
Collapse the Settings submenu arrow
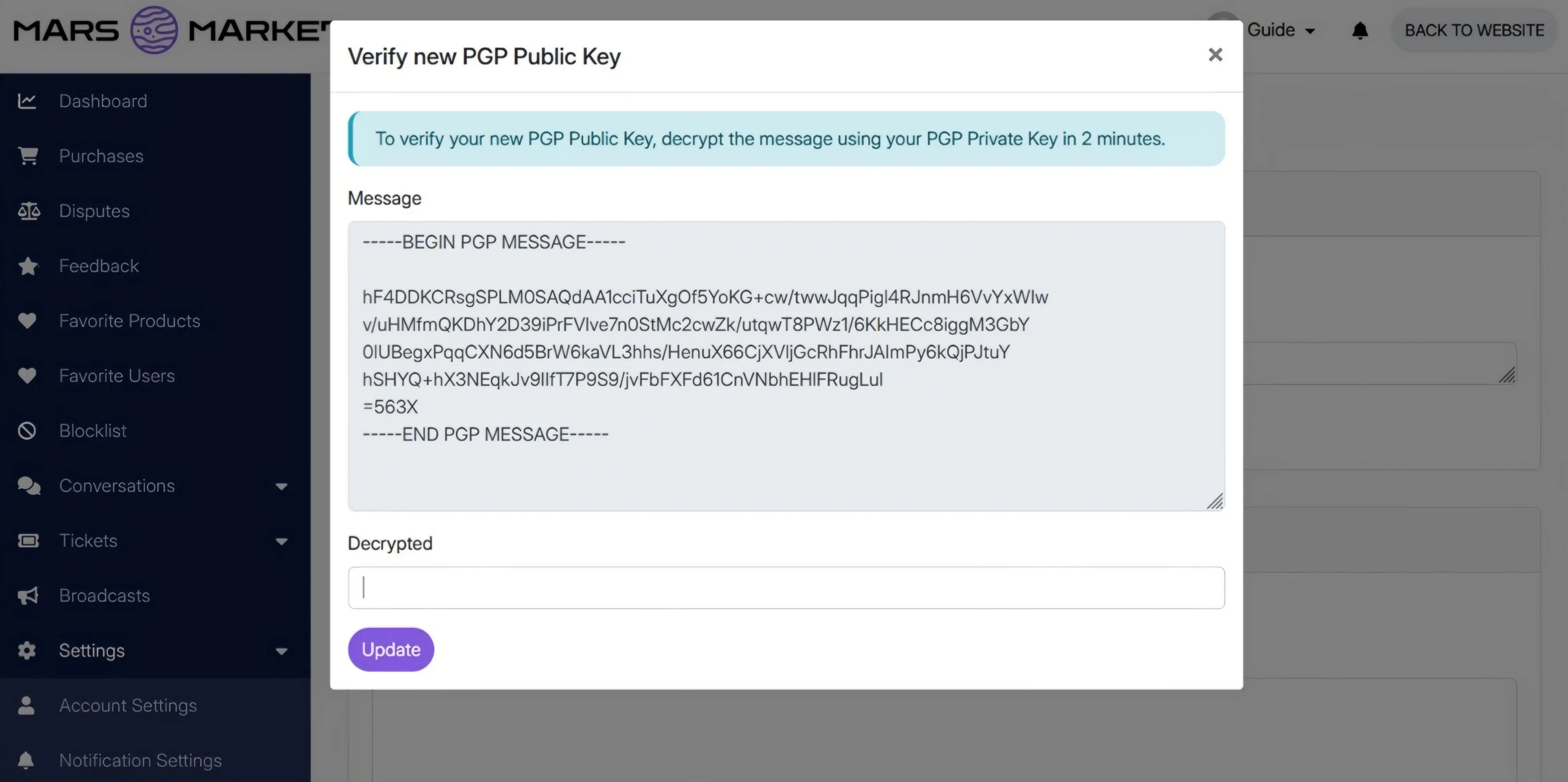[281, 651]
